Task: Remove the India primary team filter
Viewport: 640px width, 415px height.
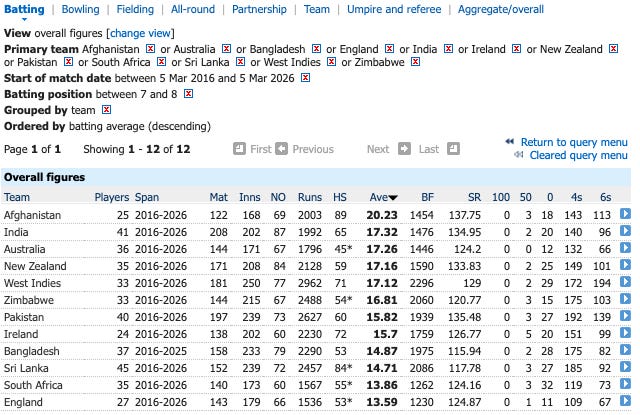Action: [x=449, y=49]
